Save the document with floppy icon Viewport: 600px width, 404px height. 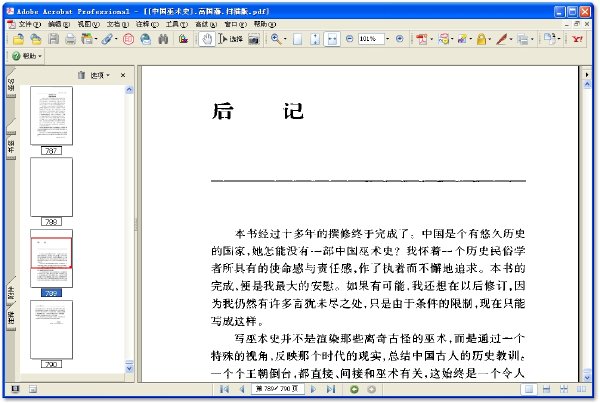point(53,39)
